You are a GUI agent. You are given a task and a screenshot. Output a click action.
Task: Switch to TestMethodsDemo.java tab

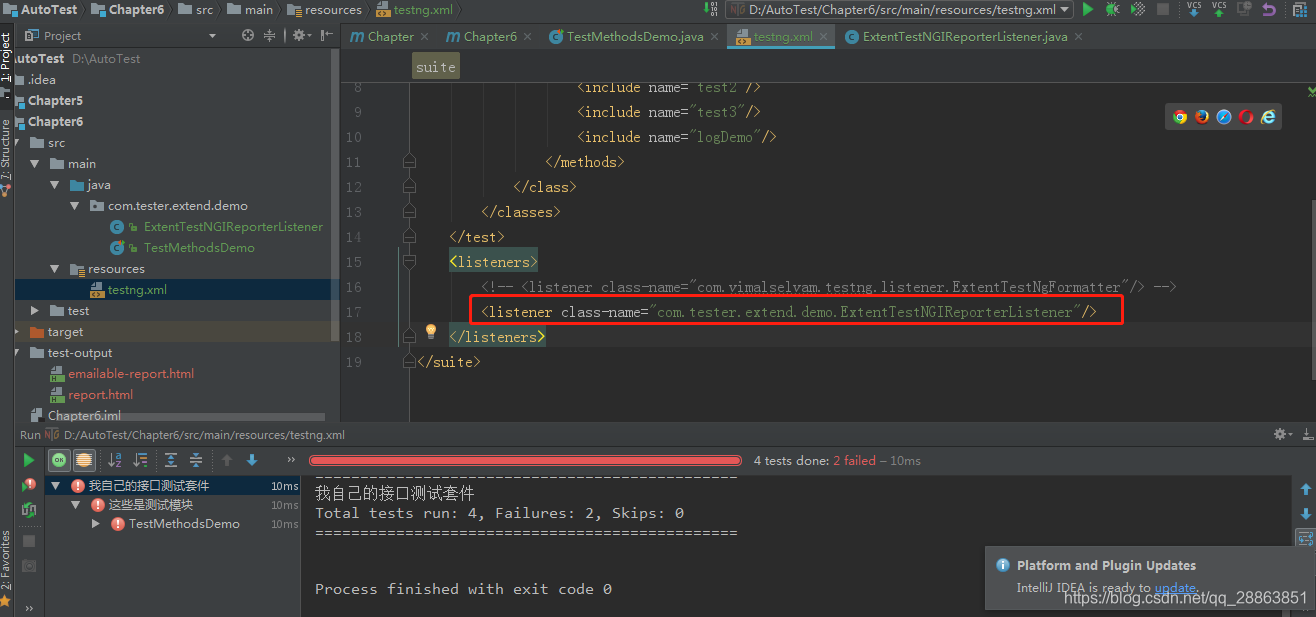635,36
